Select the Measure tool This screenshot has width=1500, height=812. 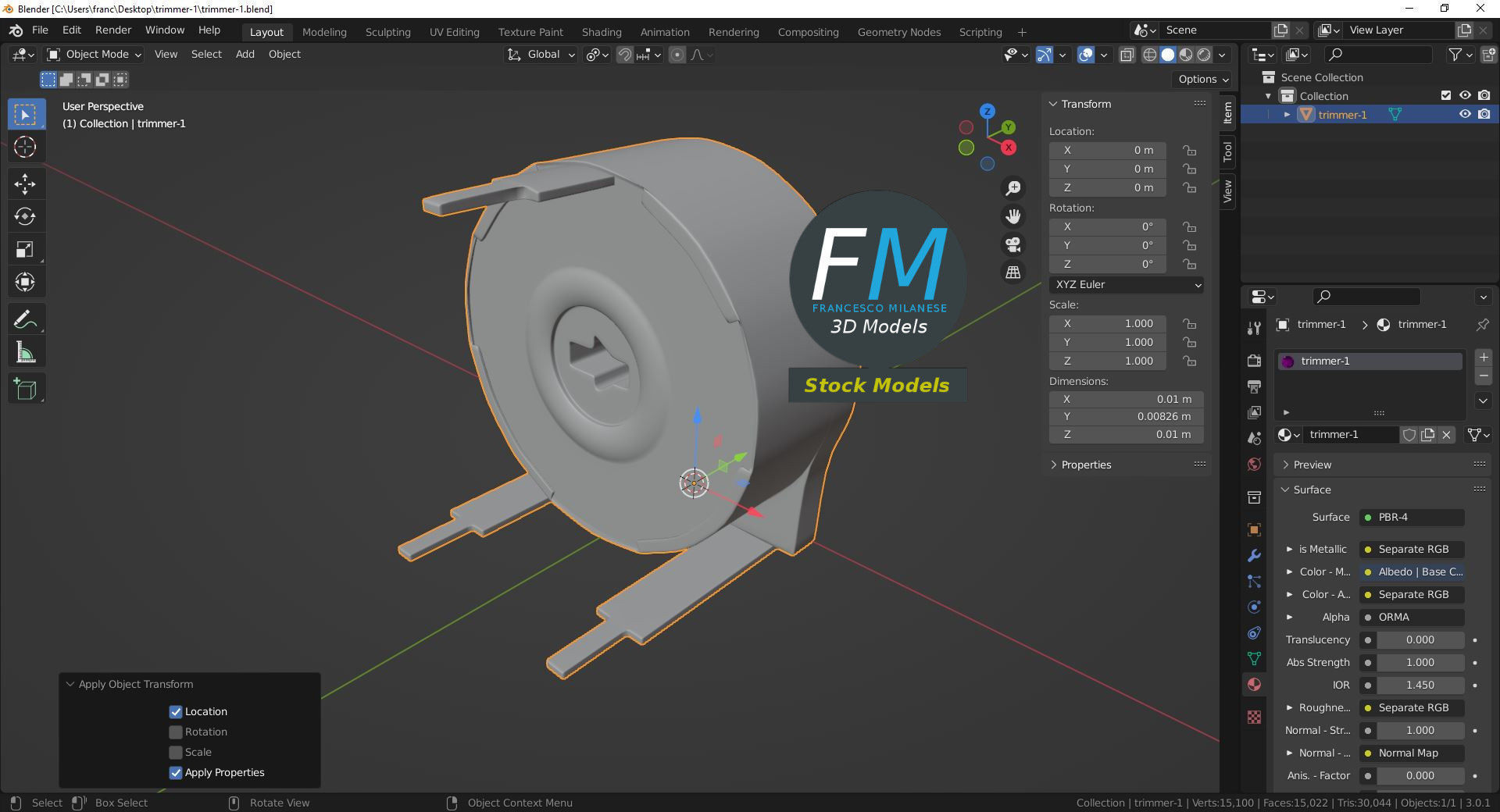(25, 352)
